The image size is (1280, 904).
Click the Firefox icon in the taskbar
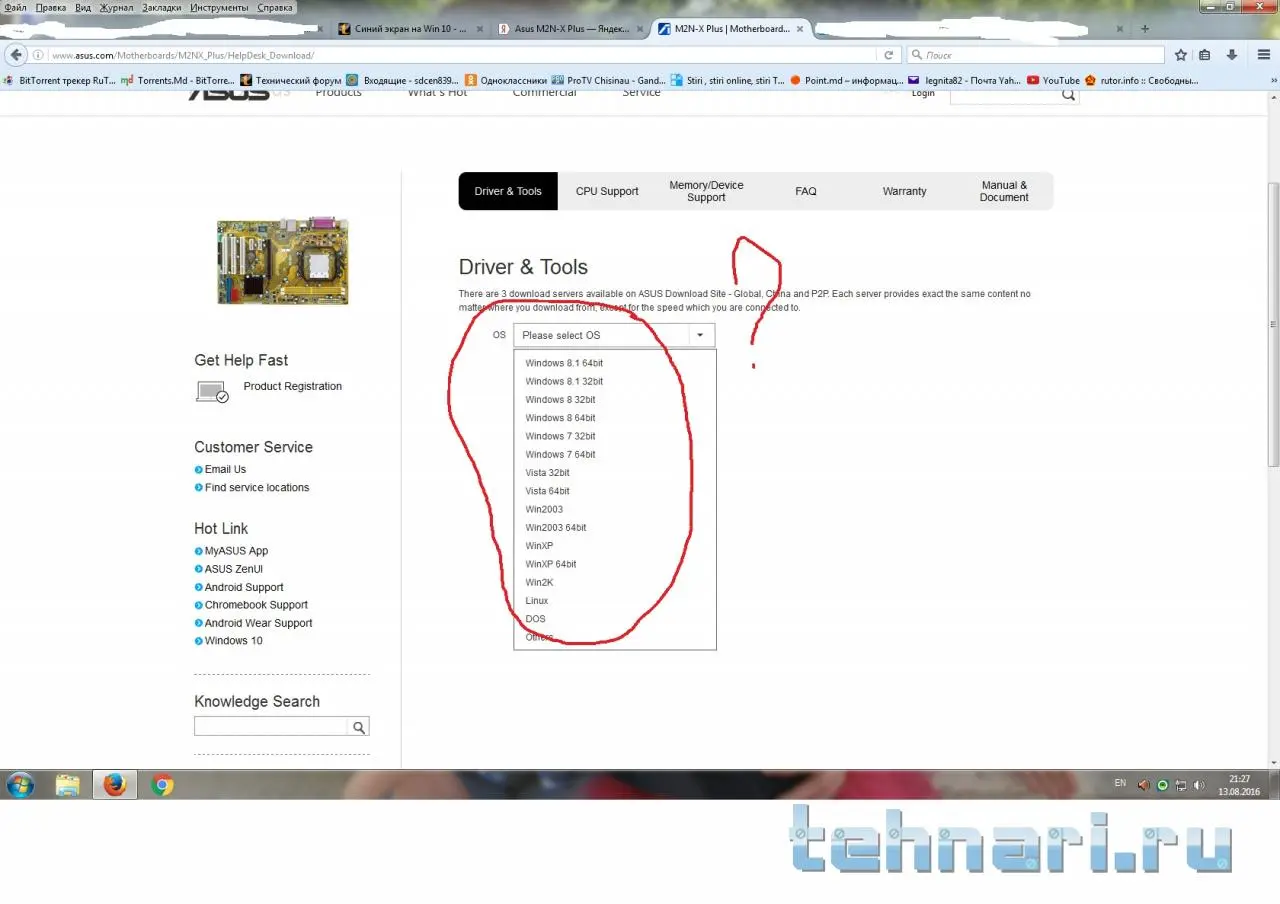click(115, 785)
